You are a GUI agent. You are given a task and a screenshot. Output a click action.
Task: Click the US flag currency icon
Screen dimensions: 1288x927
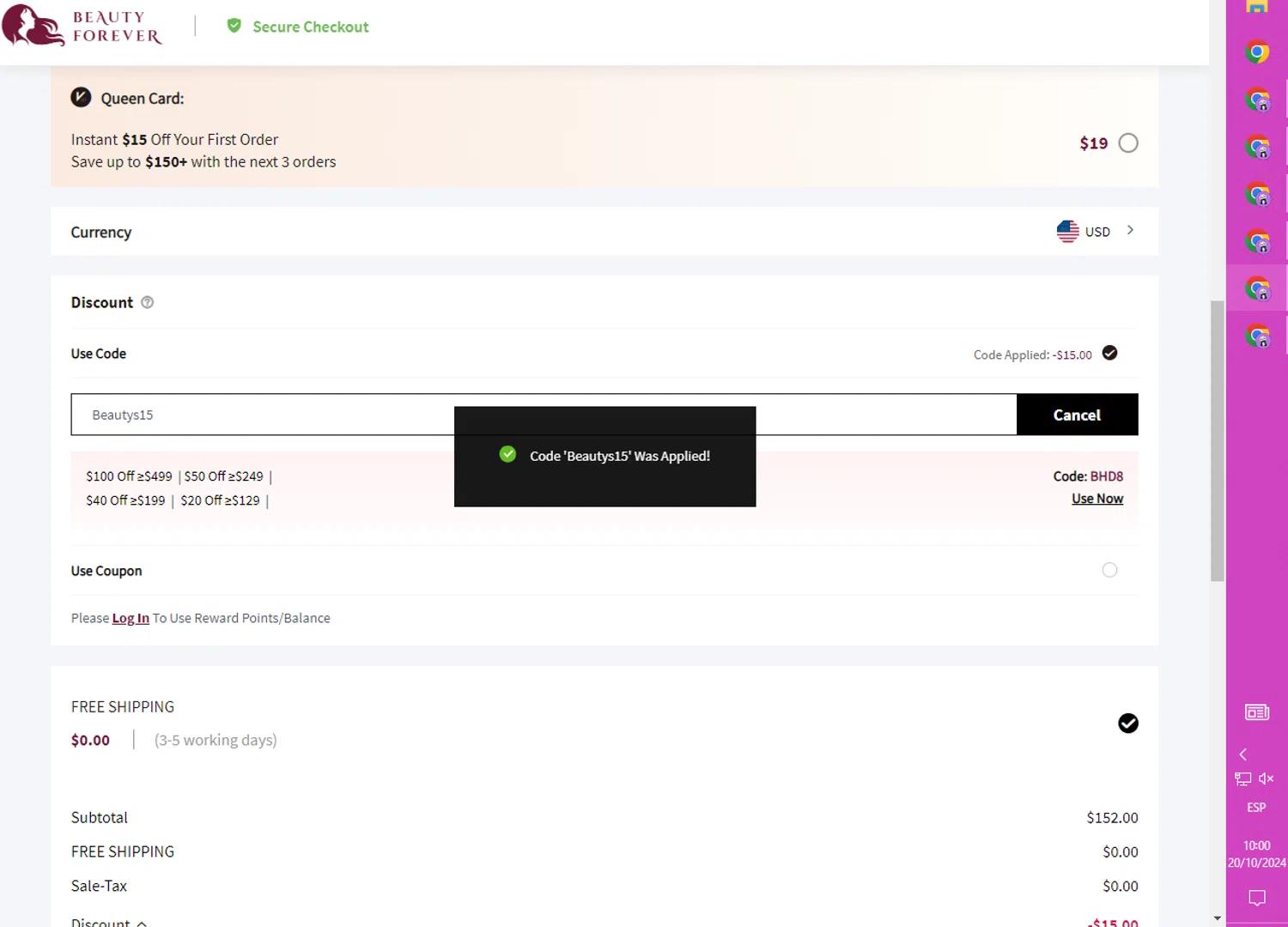(x=1067, y=232)
